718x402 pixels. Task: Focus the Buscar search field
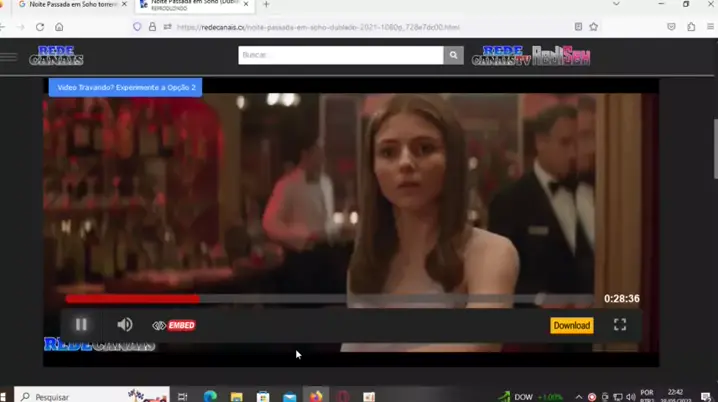(340, 55)
